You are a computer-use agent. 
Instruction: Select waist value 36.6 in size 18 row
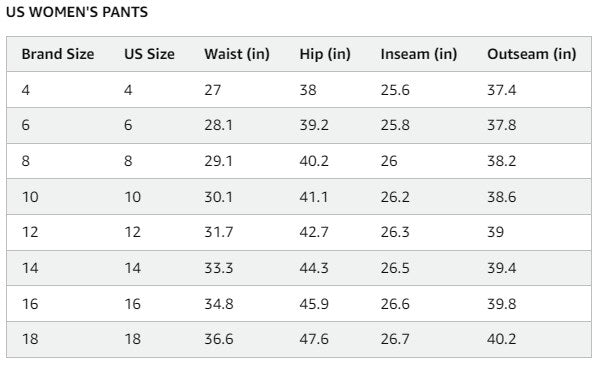[x=218, y=339]
